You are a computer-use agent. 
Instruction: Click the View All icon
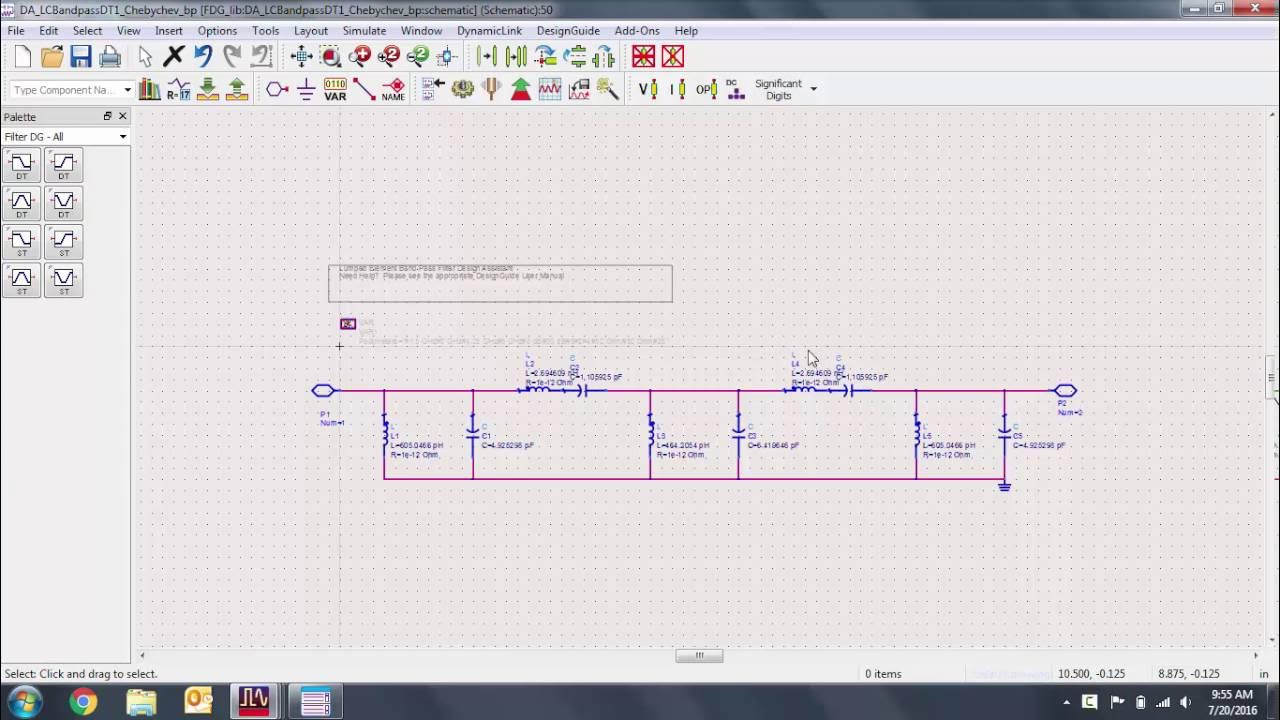coord(301,57)
